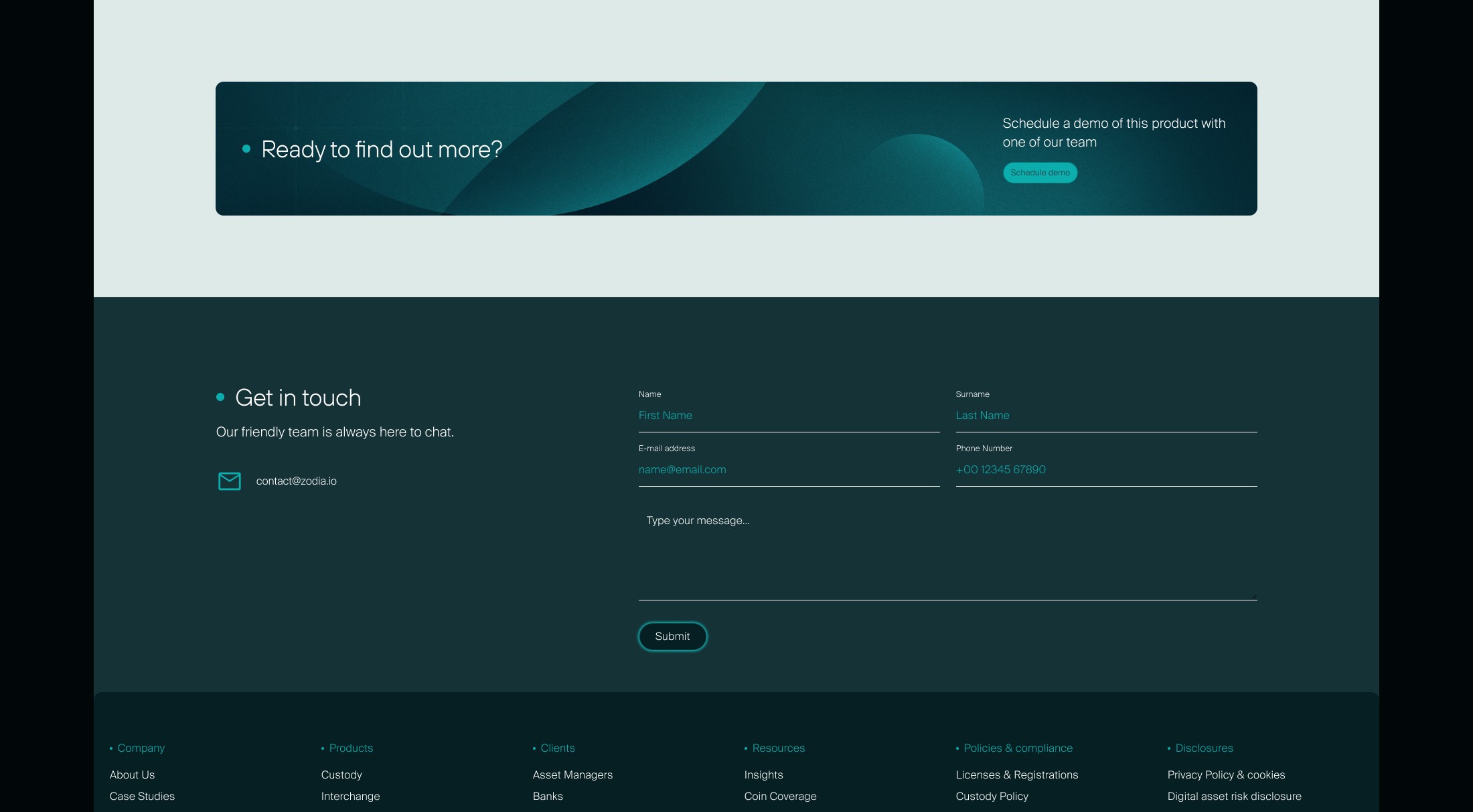The width and height of the screenshot is (1473, 812).
Task: Open the About Us footer link
Action: pyautogui.click(x=132, y=775)
